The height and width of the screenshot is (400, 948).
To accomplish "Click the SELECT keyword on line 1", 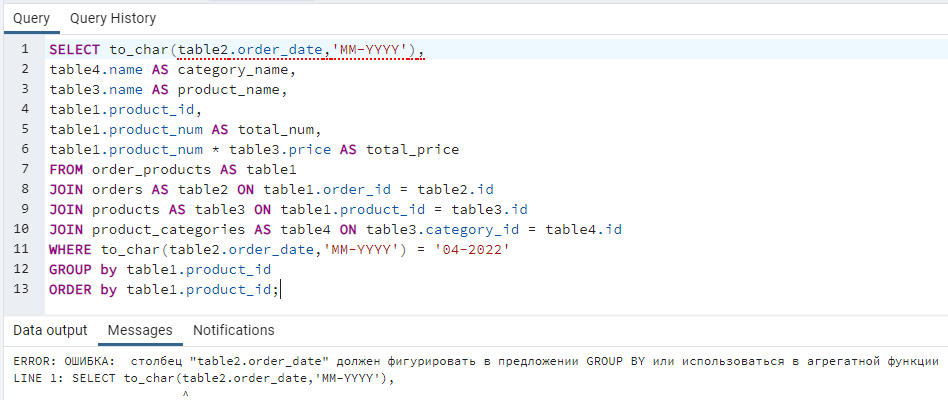I will pyautogui.click(x=75, y=50).
